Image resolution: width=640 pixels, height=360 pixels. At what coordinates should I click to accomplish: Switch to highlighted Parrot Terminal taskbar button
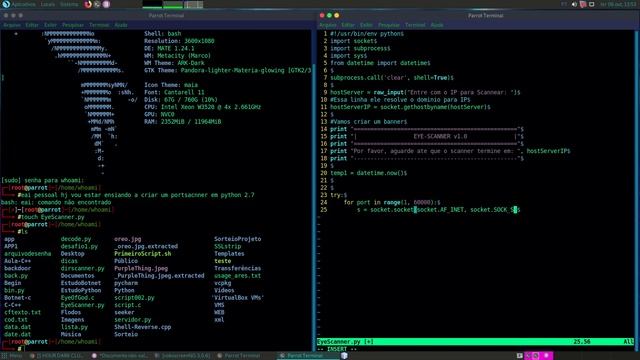point(308,356)
